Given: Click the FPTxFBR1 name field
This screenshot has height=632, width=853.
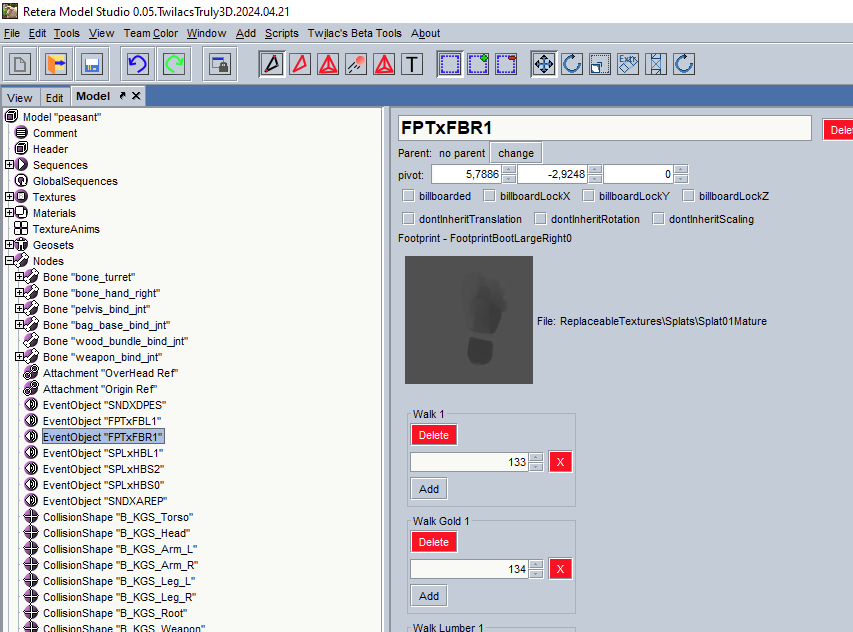Looking at the screenshot, I should point(604,128).
